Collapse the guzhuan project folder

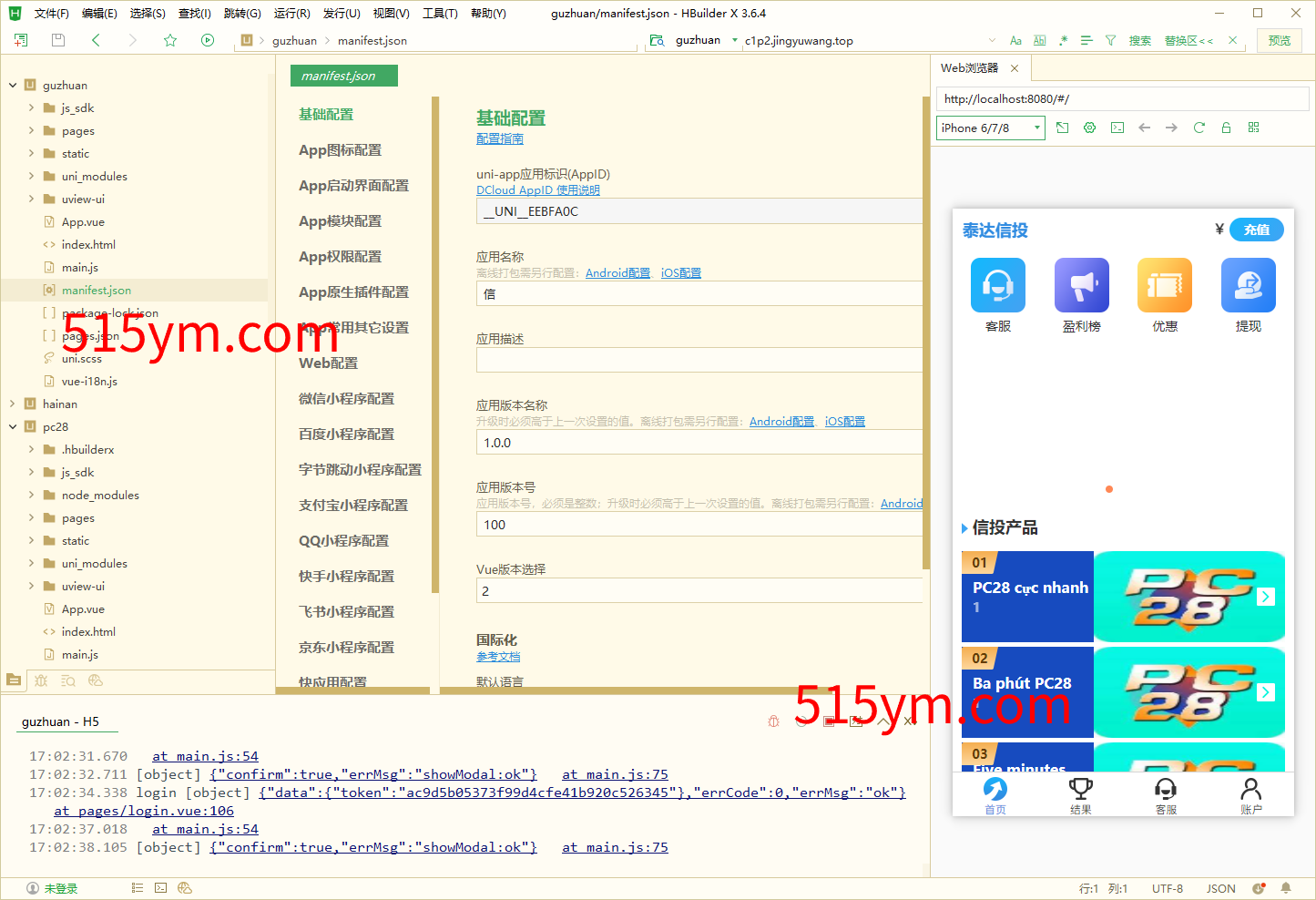click(x=13, y=86)
